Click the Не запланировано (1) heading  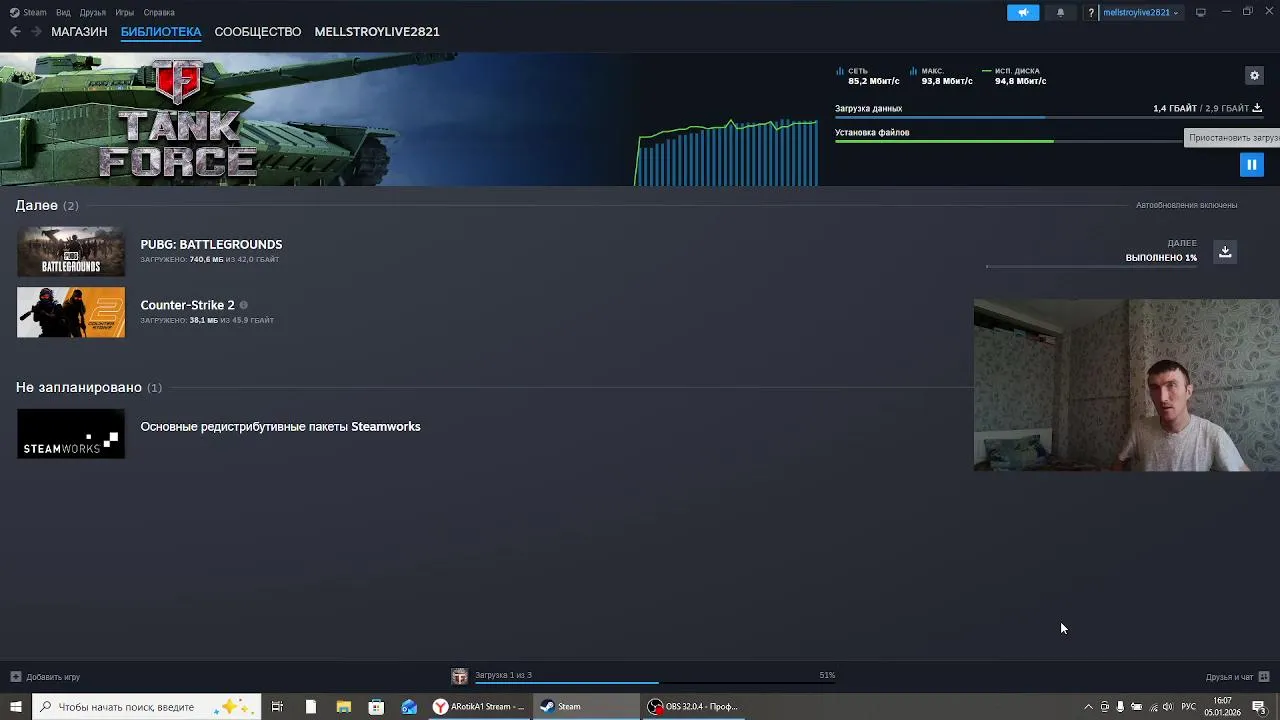click(88, 387)
